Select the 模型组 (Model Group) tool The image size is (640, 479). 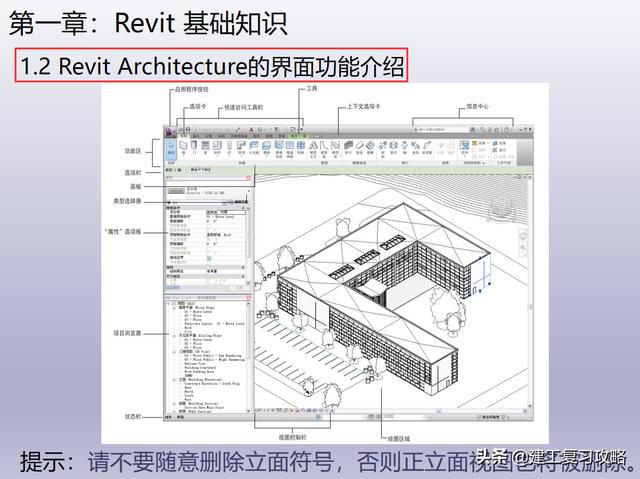[x=335, y=149]
